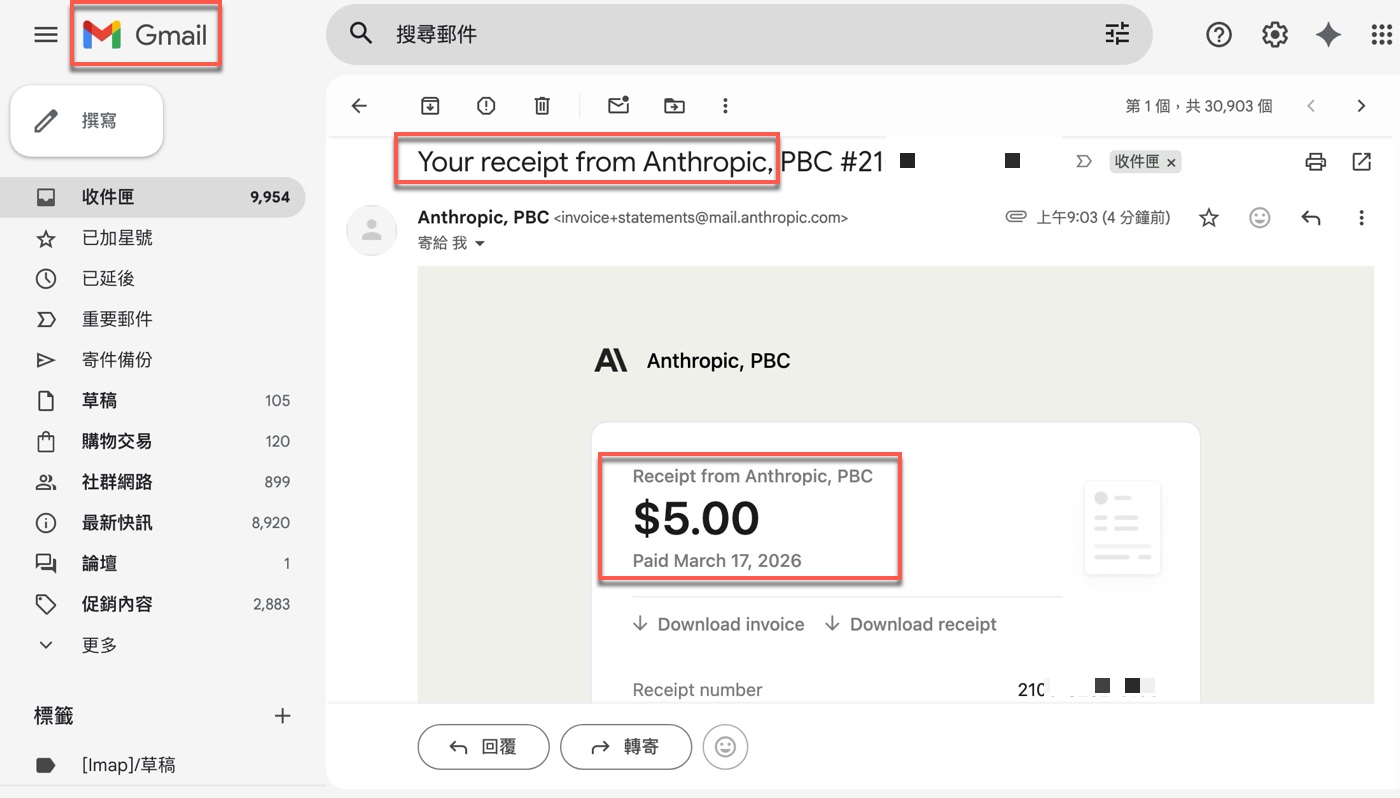Open toolbar more options menu
1400x798 pixels.
coord(726,106)
